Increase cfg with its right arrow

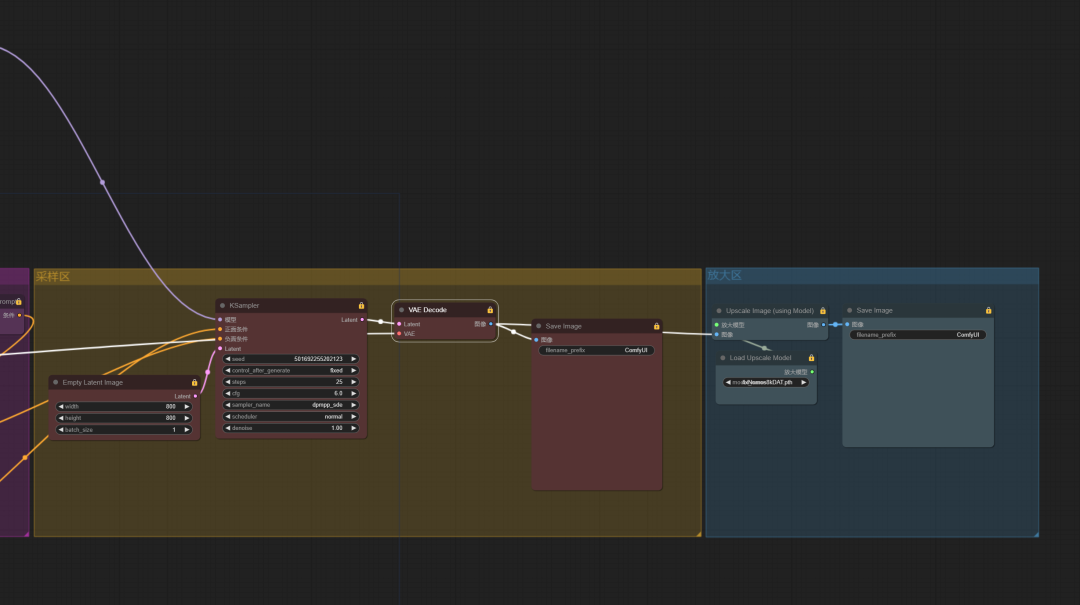click(x=353, y=393)
